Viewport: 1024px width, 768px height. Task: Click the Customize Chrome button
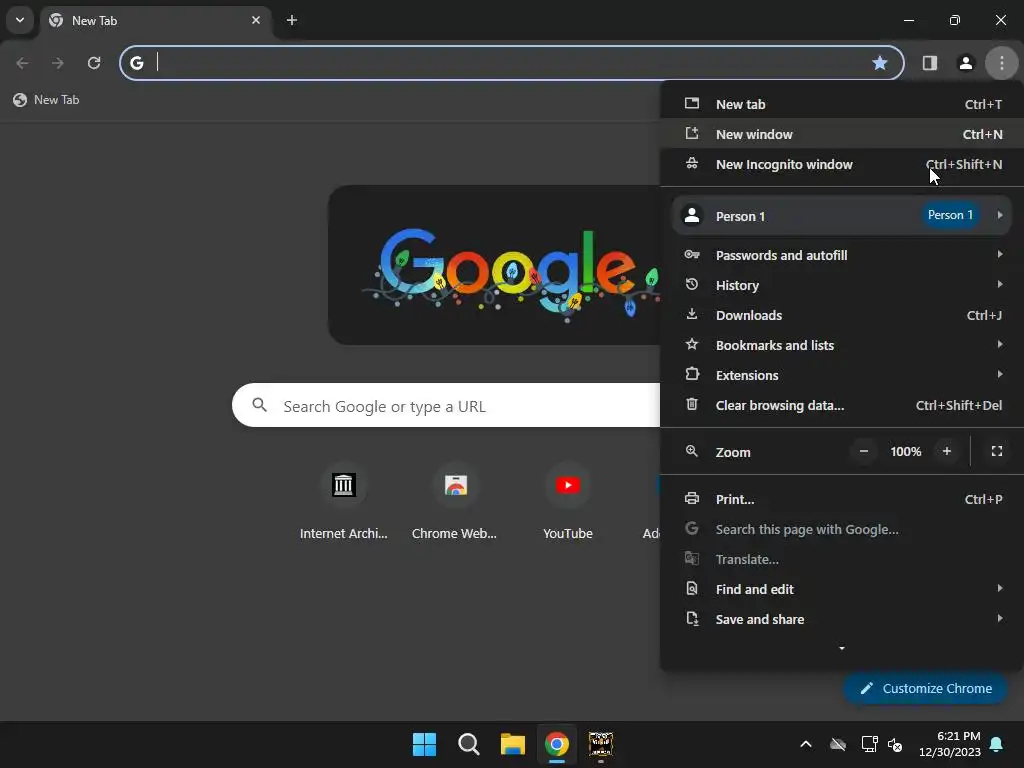pos(925,688)
